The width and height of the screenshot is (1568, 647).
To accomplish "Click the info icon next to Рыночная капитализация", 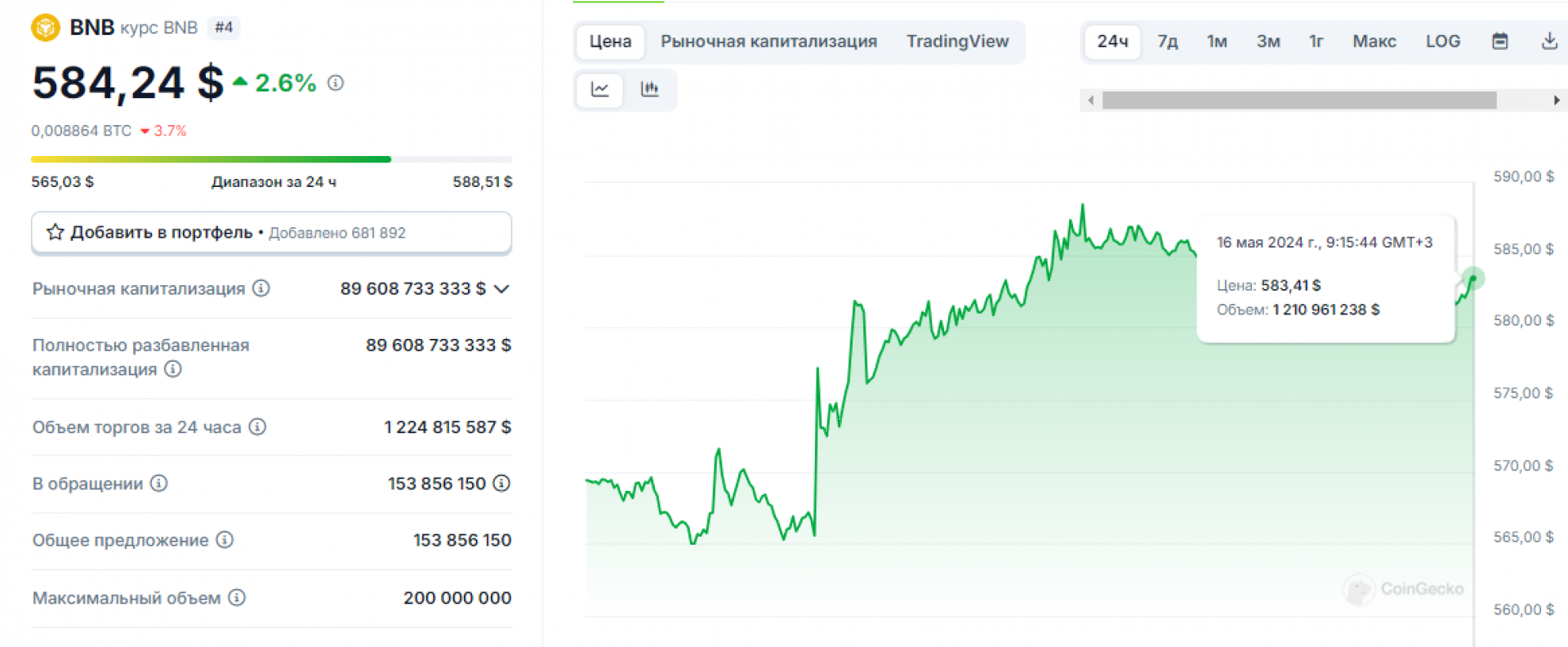I will [x=261, y=288].
